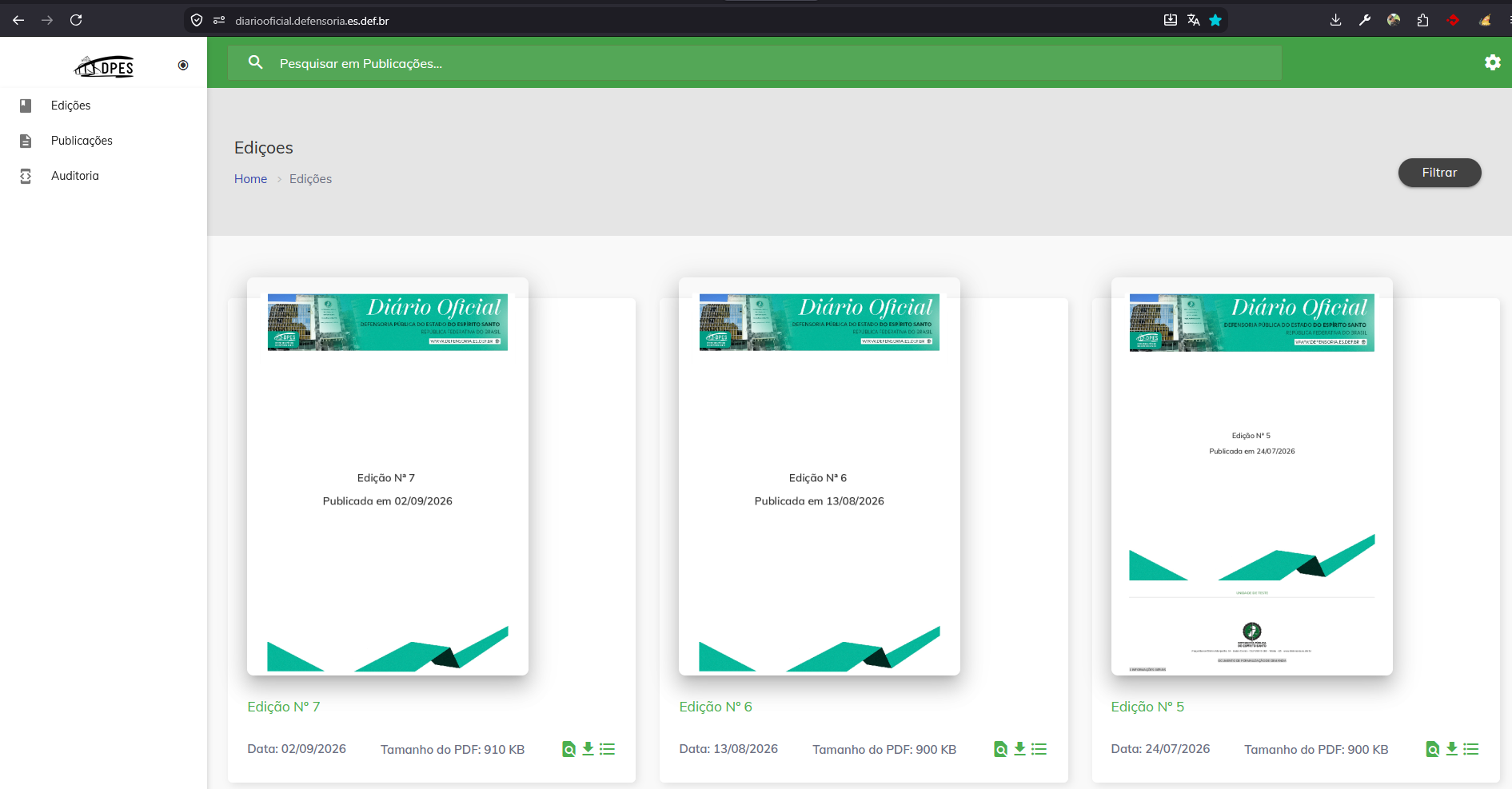
Task: Open the settings gear in green header
Action: click(x=1492, y=62)
